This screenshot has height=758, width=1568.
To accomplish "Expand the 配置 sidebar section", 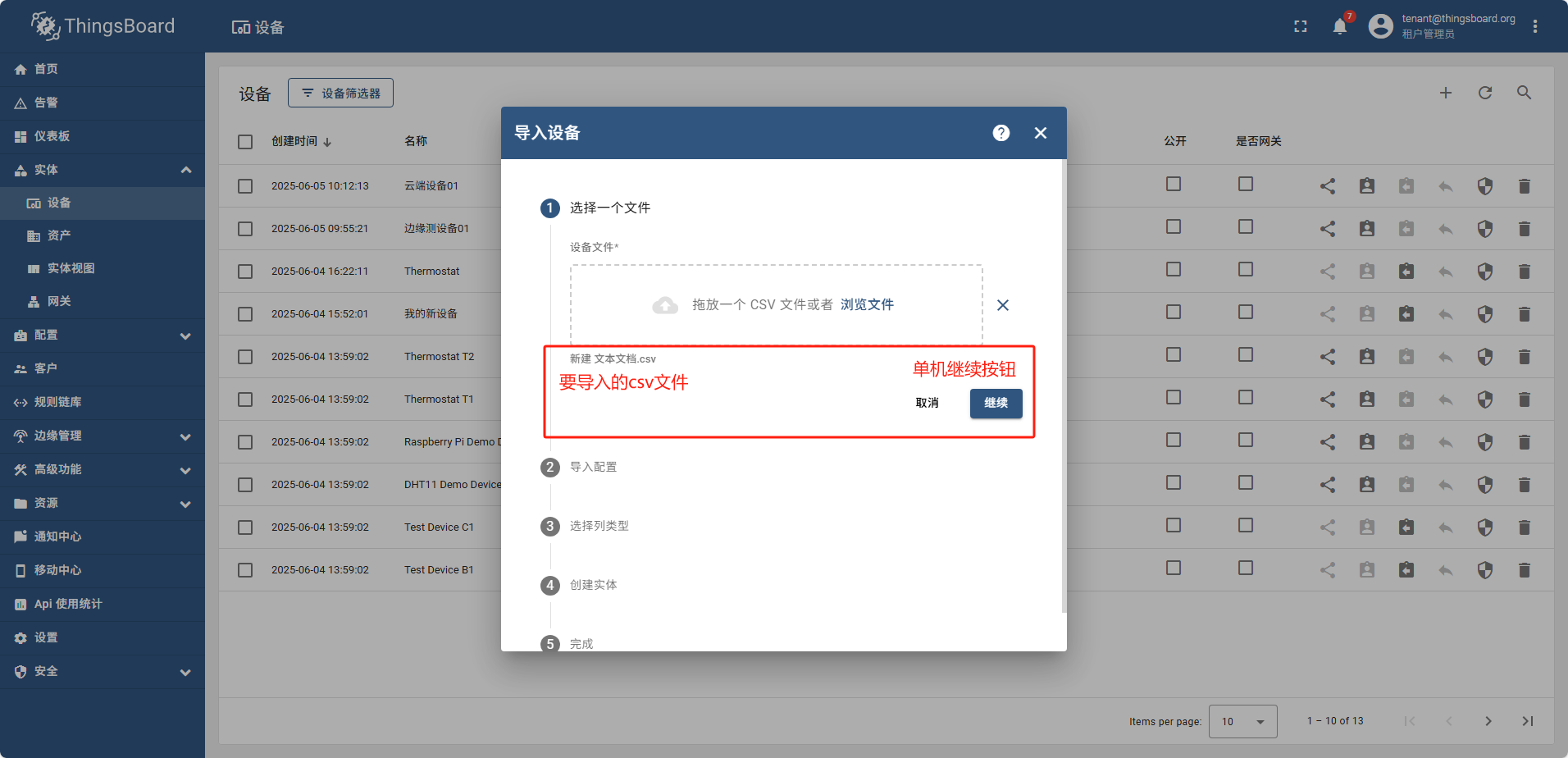I will [x=103, y=336].
